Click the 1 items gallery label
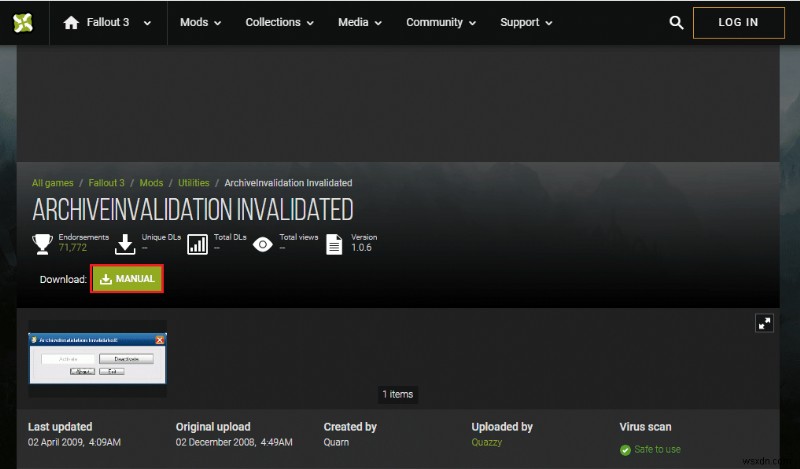The image size is (800, 469). [x=398, y=394]
